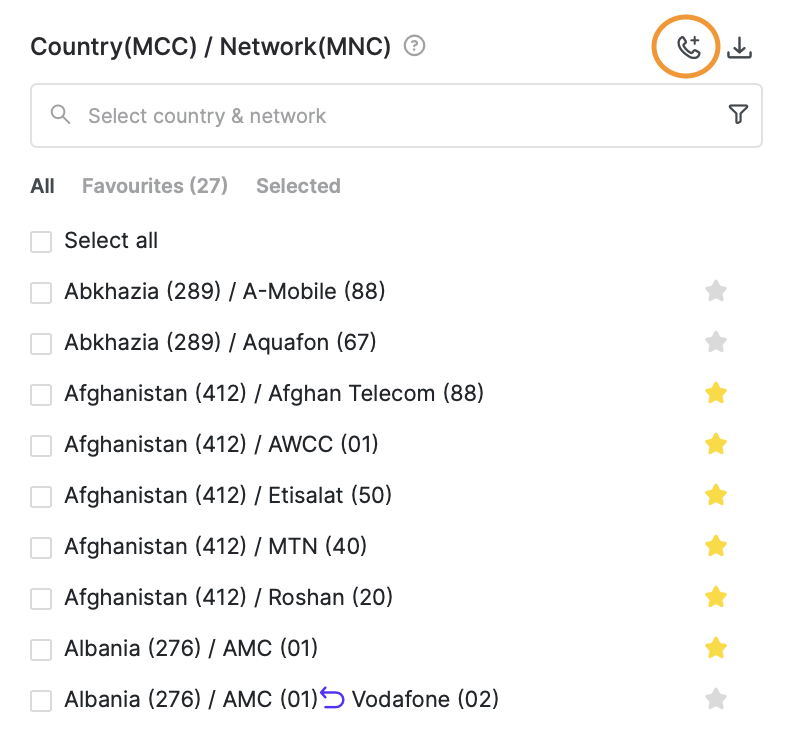The width and height of the screenshot is (790, 754).
Task: Tick Afghanistan / Etisalat (50) checkbox
Action: point(41,496)
